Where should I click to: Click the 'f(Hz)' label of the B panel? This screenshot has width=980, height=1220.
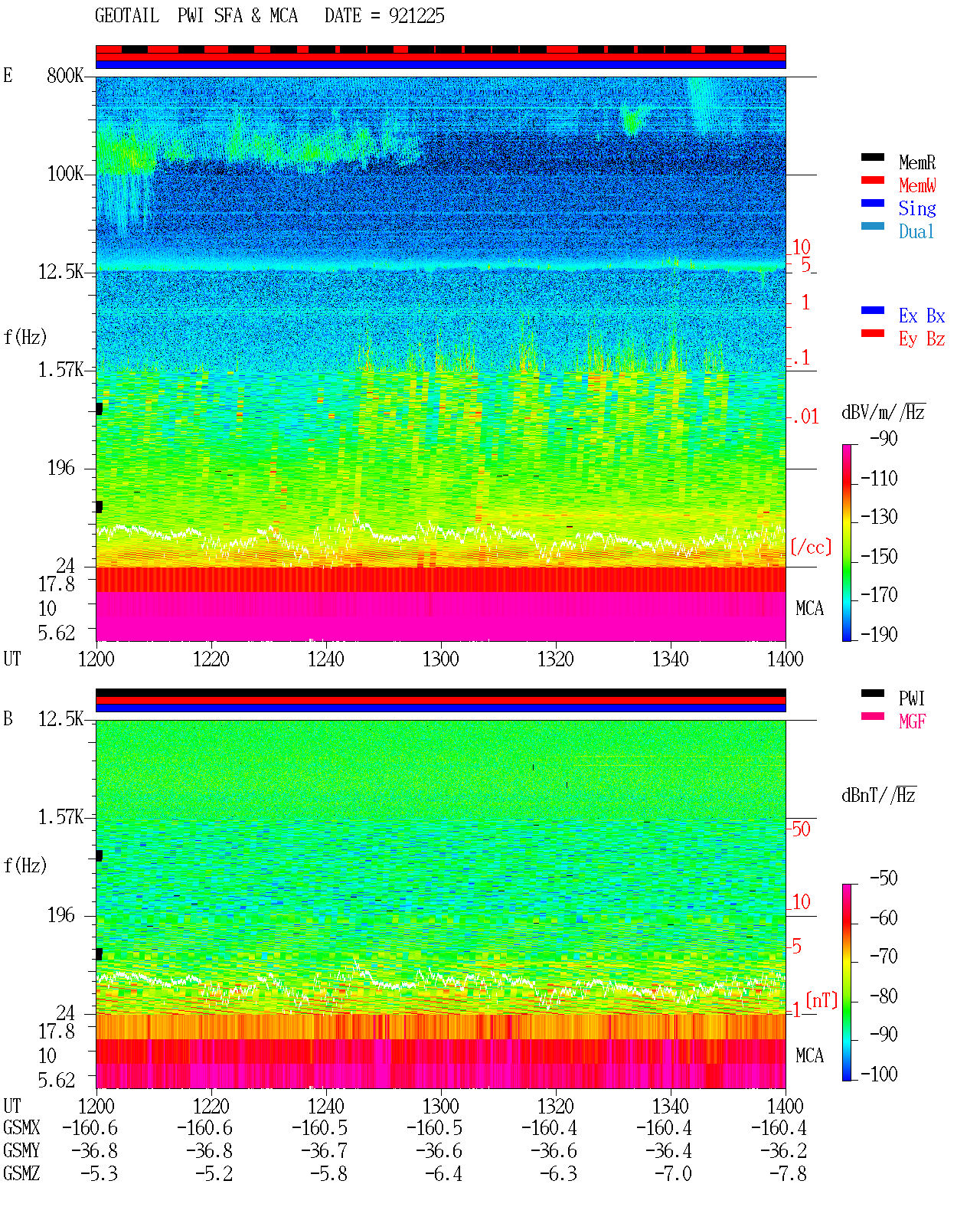point(25,865)
